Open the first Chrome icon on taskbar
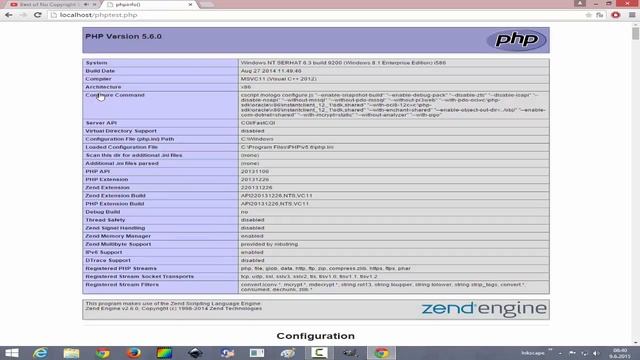The image size is (640, 360). coord(102,353)
